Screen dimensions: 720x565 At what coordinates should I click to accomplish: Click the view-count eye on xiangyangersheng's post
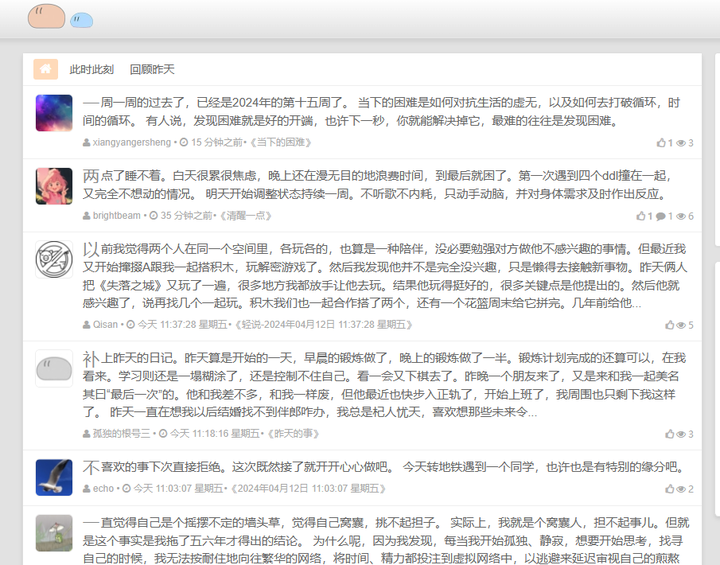[681, 143]
